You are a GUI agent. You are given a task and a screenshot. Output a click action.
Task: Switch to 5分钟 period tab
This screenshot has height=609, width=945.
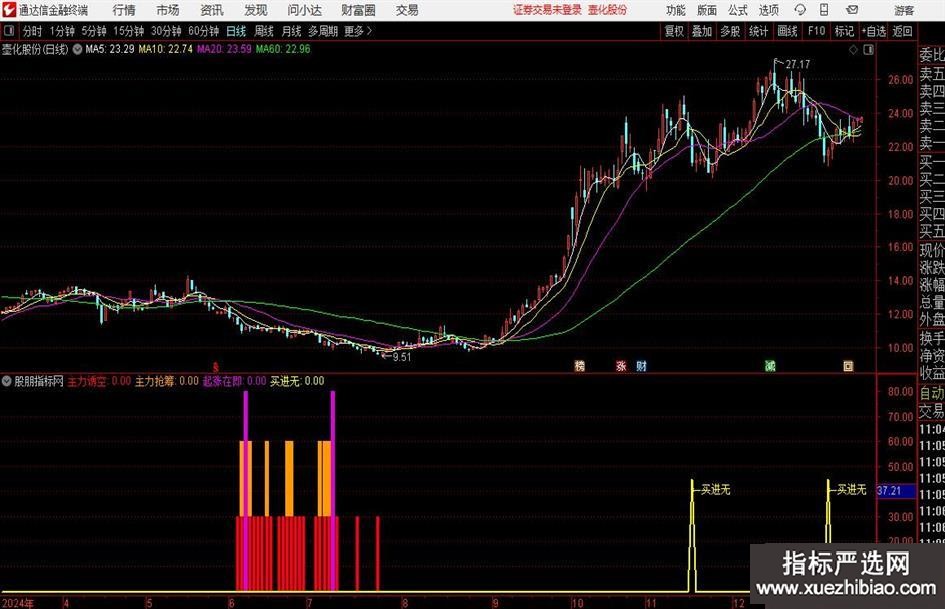[94, 31]
